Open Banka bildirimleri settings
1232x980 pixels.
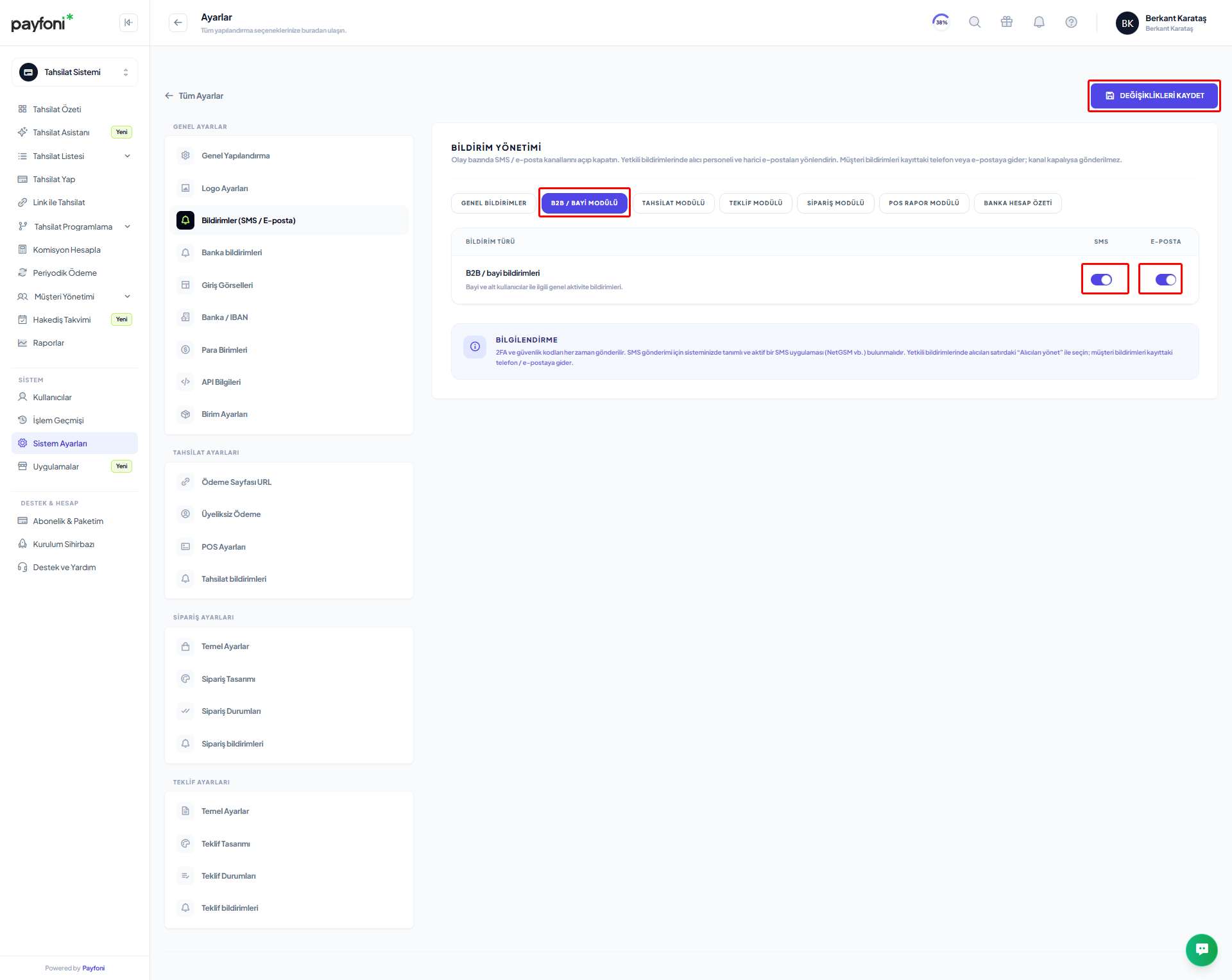pos(289,252)
